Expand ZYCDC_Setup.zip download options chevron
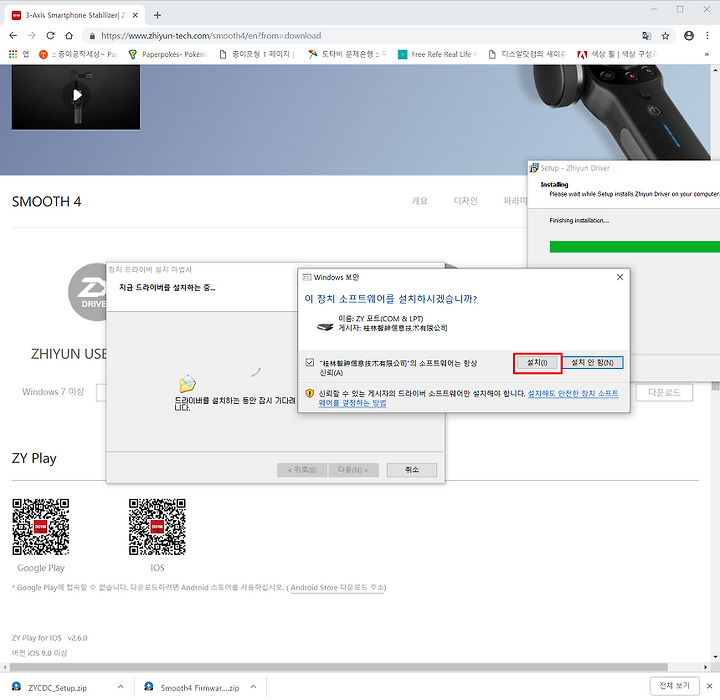 (121, 687)
